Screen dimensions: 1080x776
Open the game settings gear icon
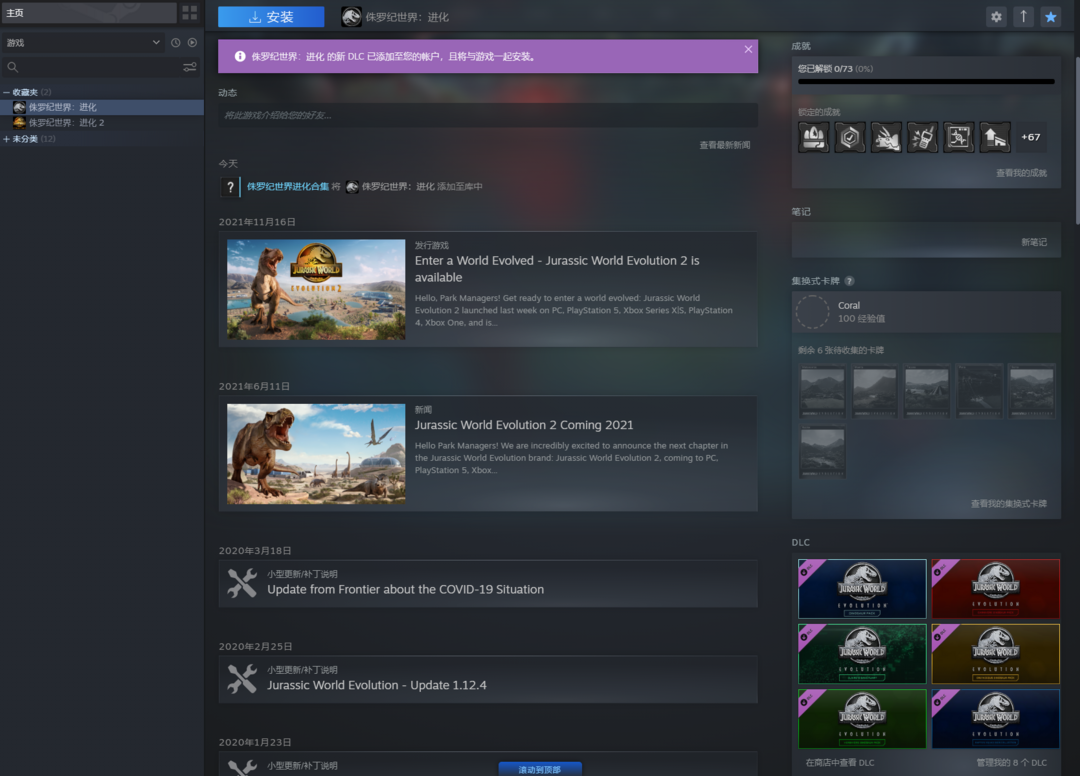pyautogui.click(x=996, y=17)
